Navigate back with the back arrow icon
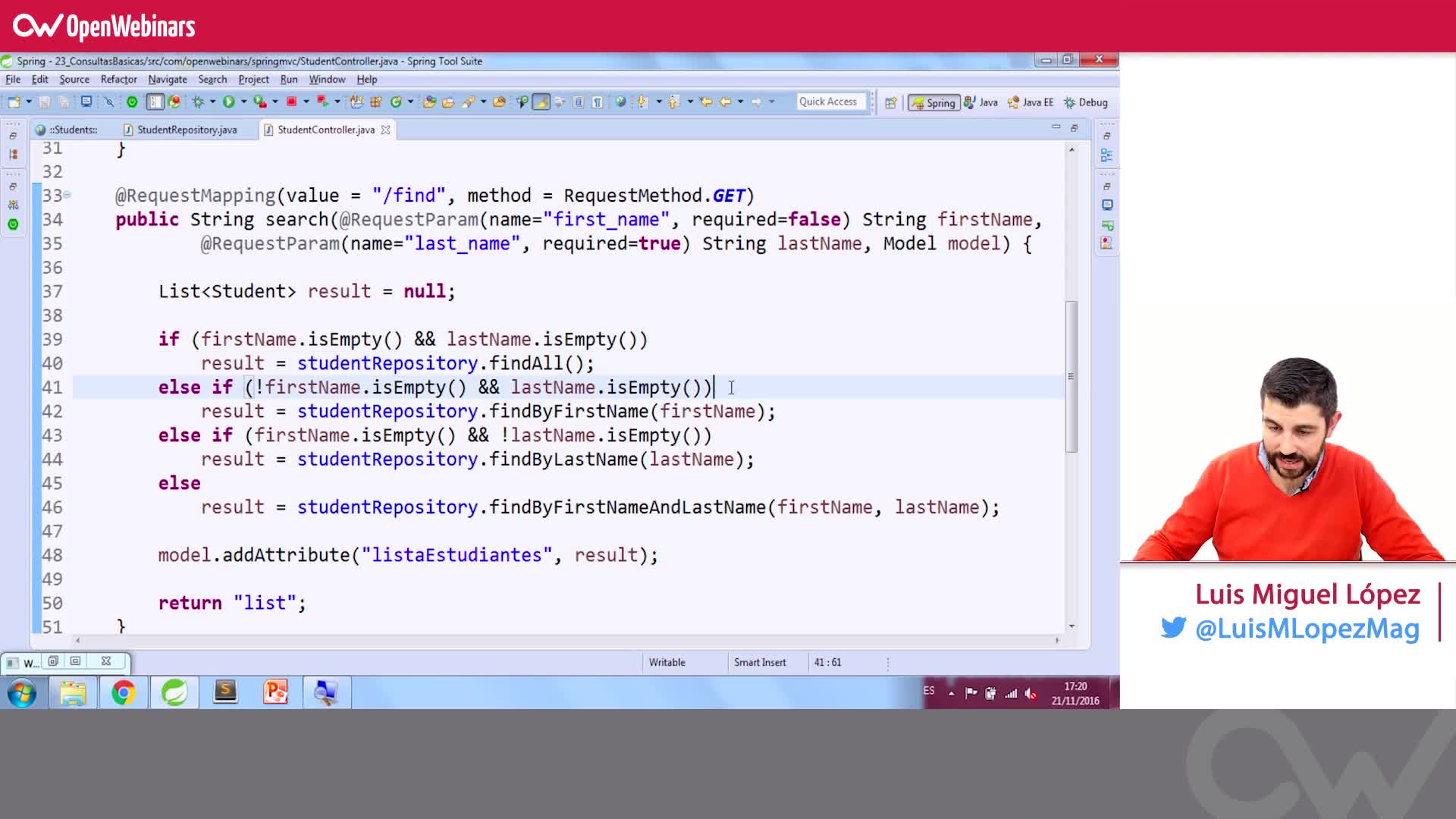 726,101
